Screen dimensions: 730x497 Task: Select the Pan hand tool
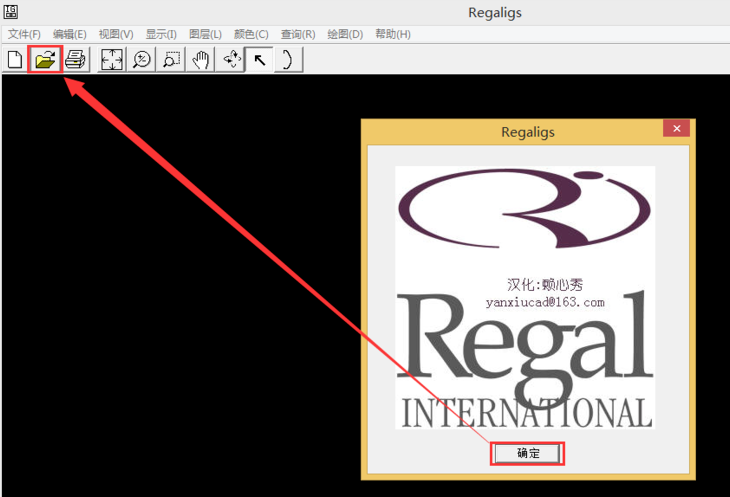pos(201,60)
